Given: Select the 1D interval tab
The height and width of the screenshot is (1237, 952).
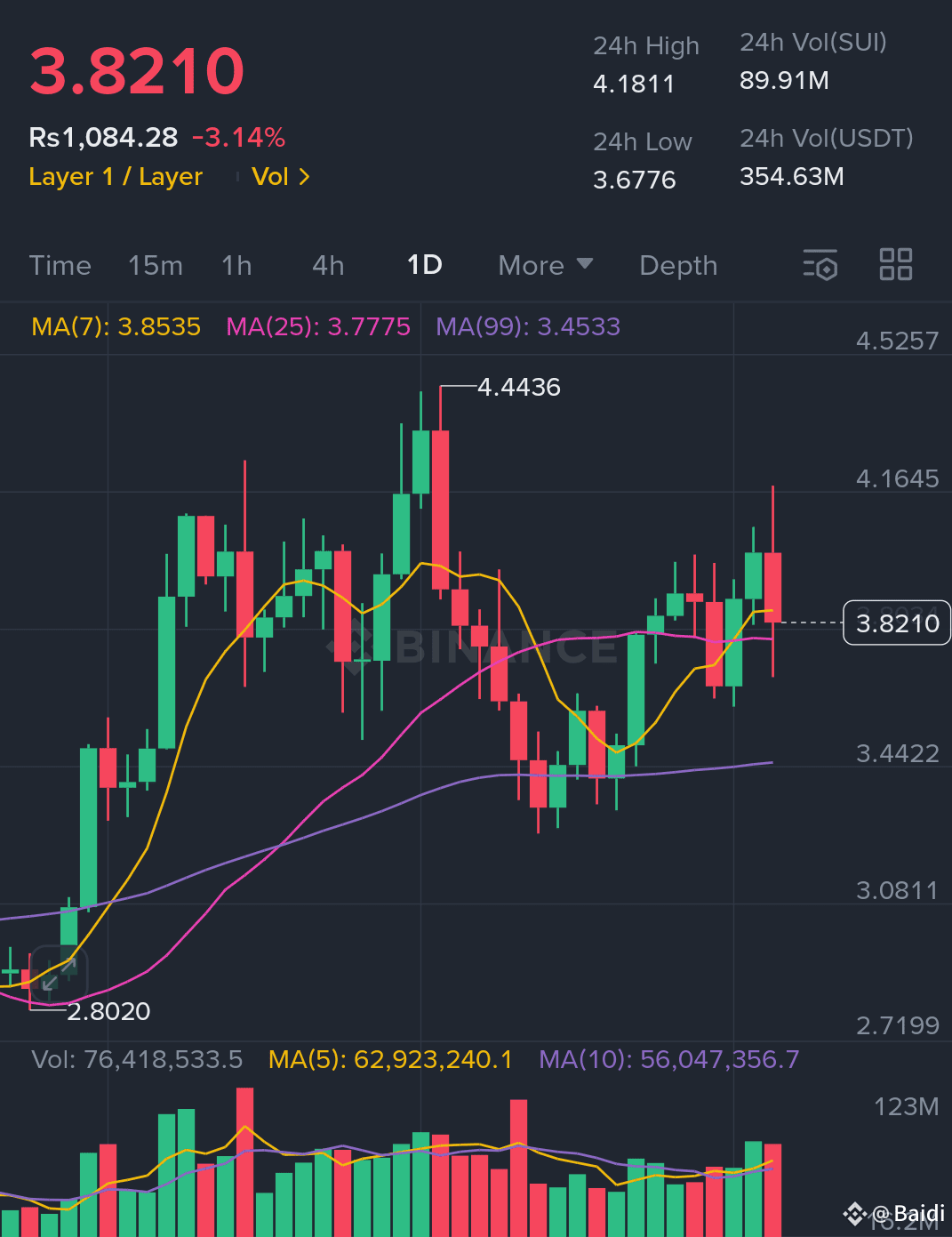Looking at the screenshot, I should (425, 265).
